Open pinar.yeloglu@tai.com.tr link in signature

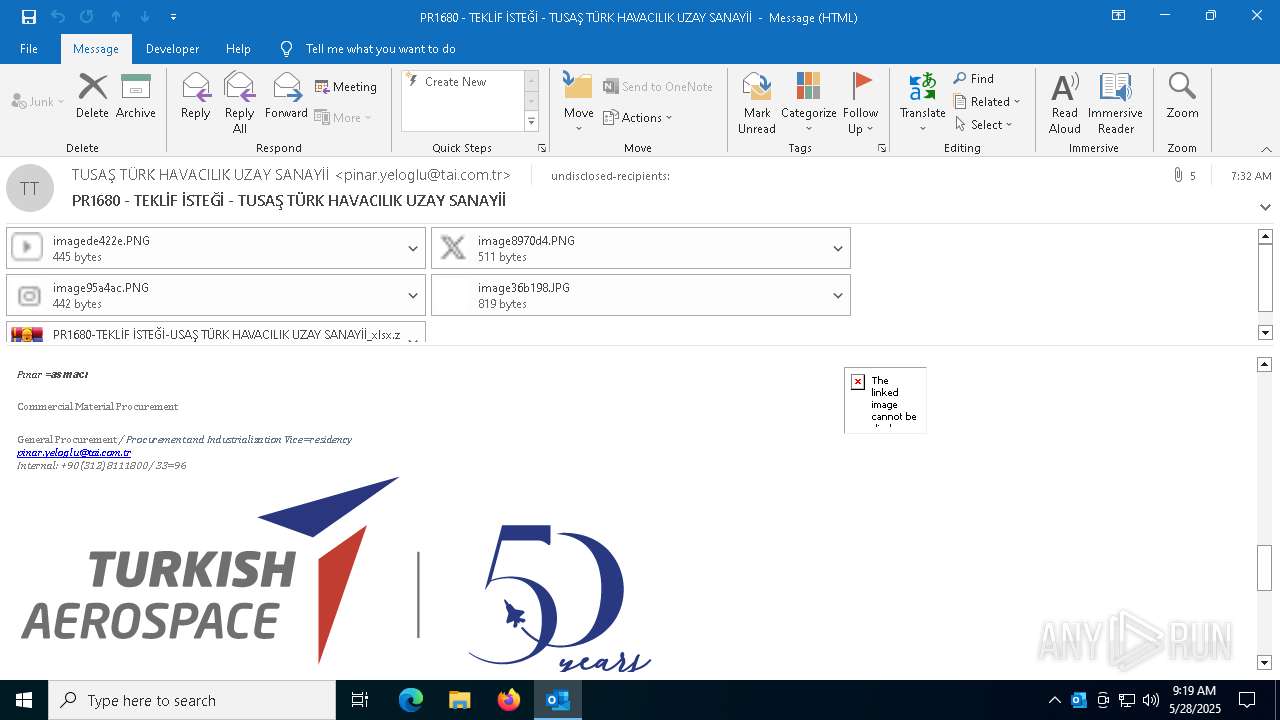(x=74, y=452)
